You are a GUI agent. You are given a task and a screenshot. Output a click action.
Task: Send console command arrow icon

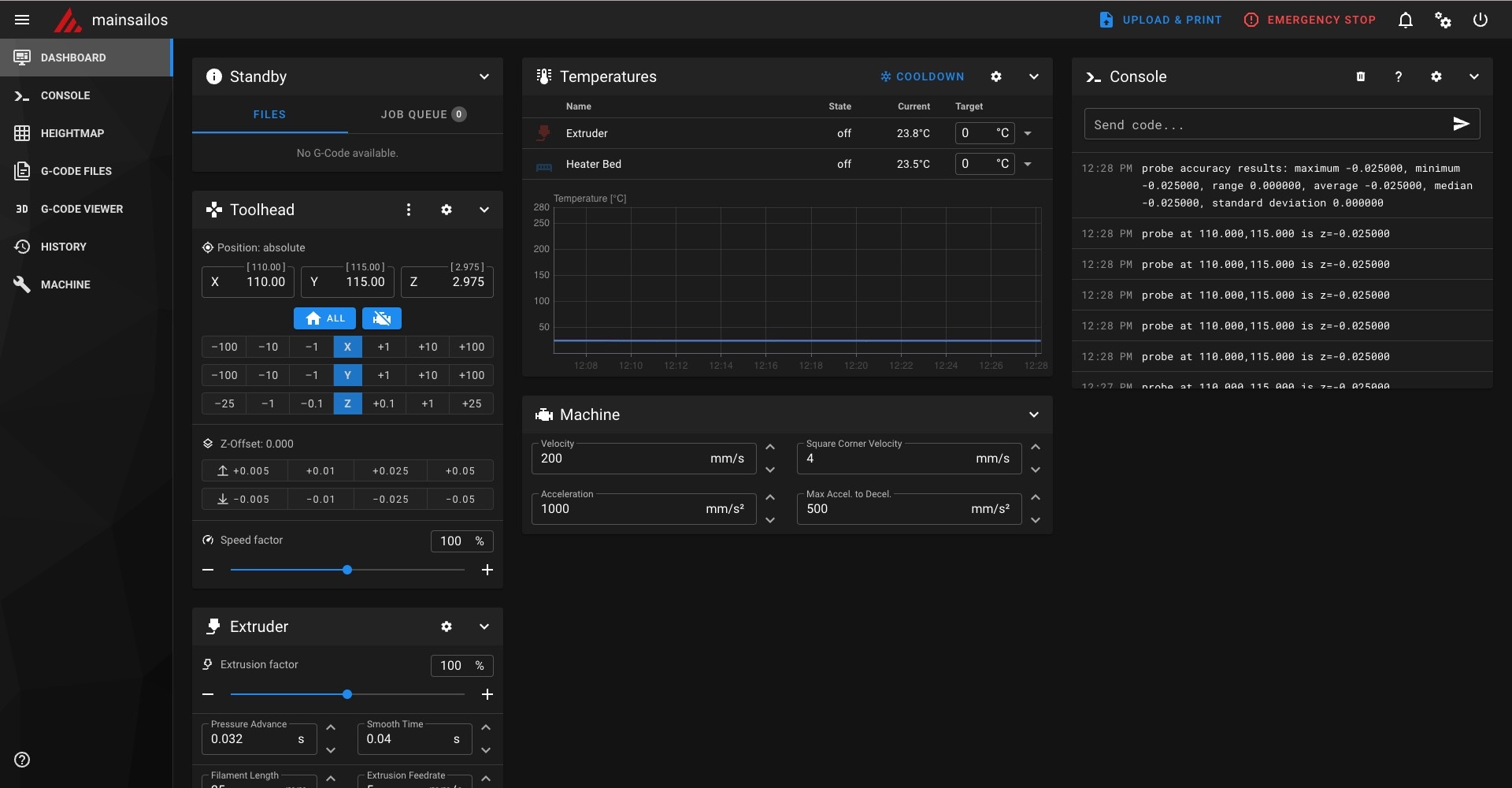point(1461,124)
